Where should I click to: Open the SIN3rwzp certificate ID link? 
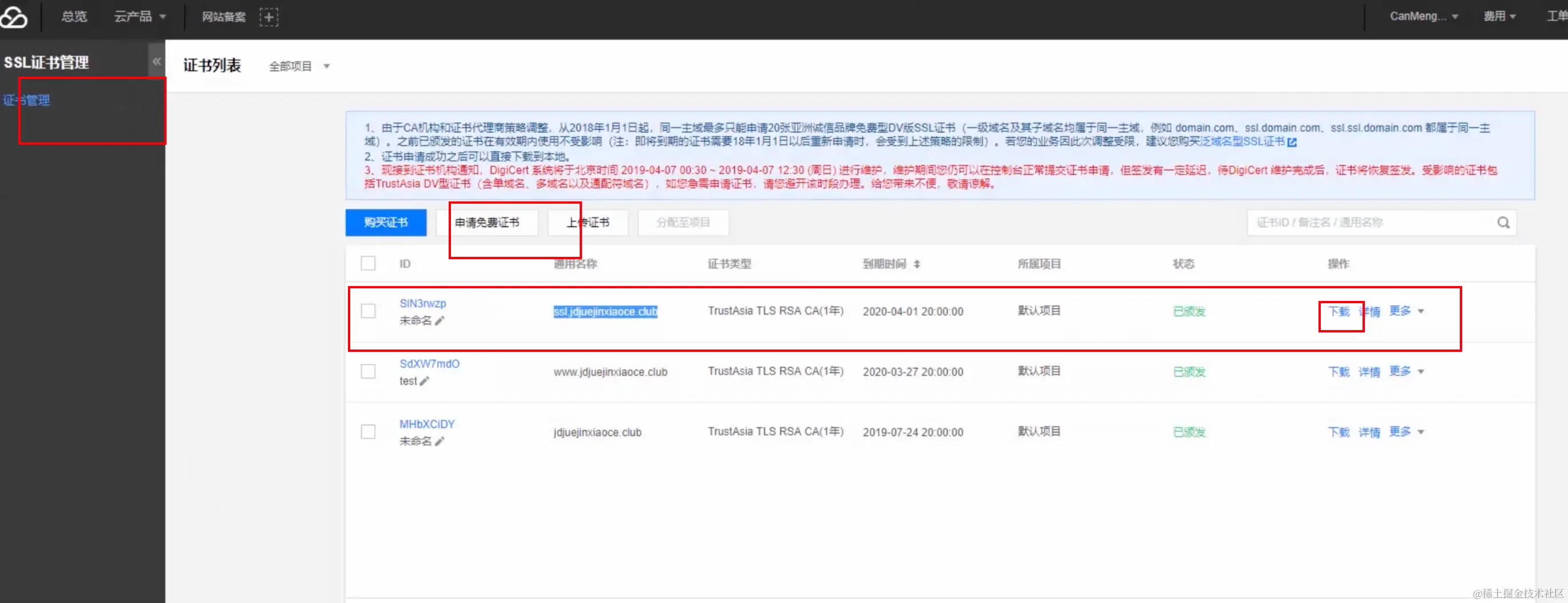click(422, 303)
